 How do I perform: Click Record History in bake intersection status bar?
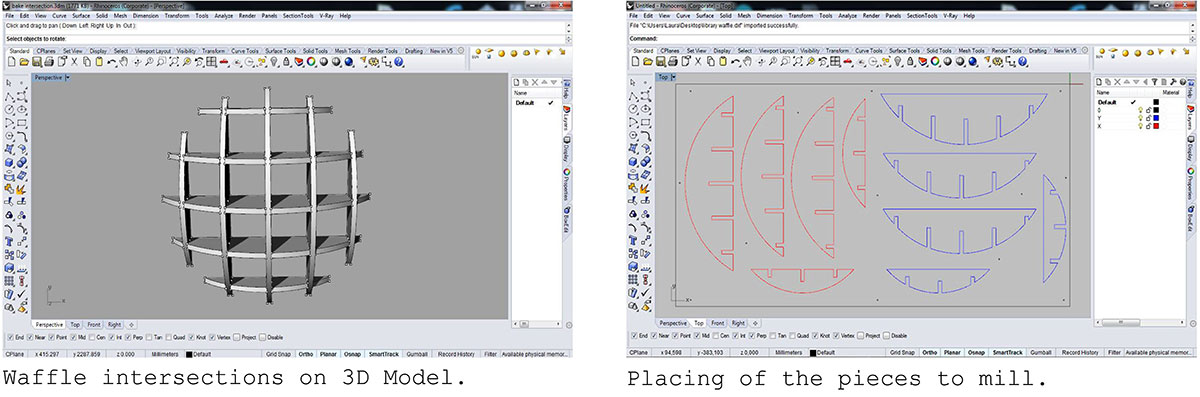click(x=455, y=353)
